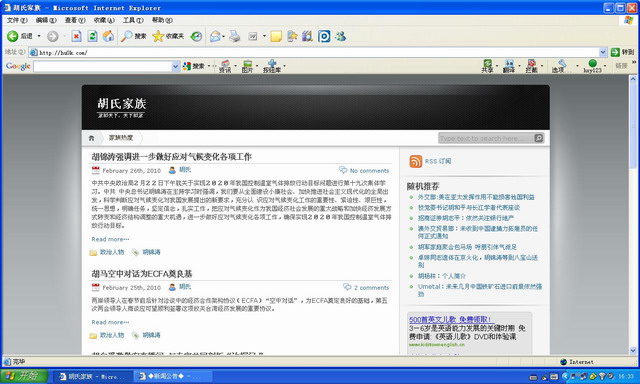
Task: Open dropdown arrow beside the Back button
Action: click(x=39, y=36)
